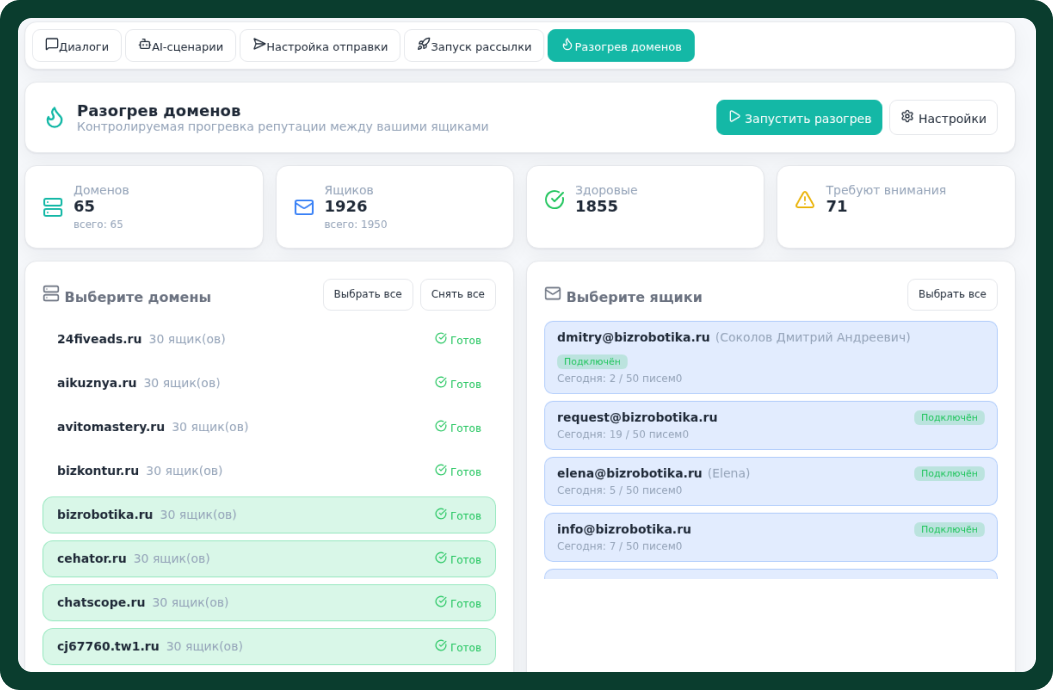Click the envelope icon beside Выберите ящики
This screenshot has width=1053, height=690.
pyautogui.click(x=553, y=294)
